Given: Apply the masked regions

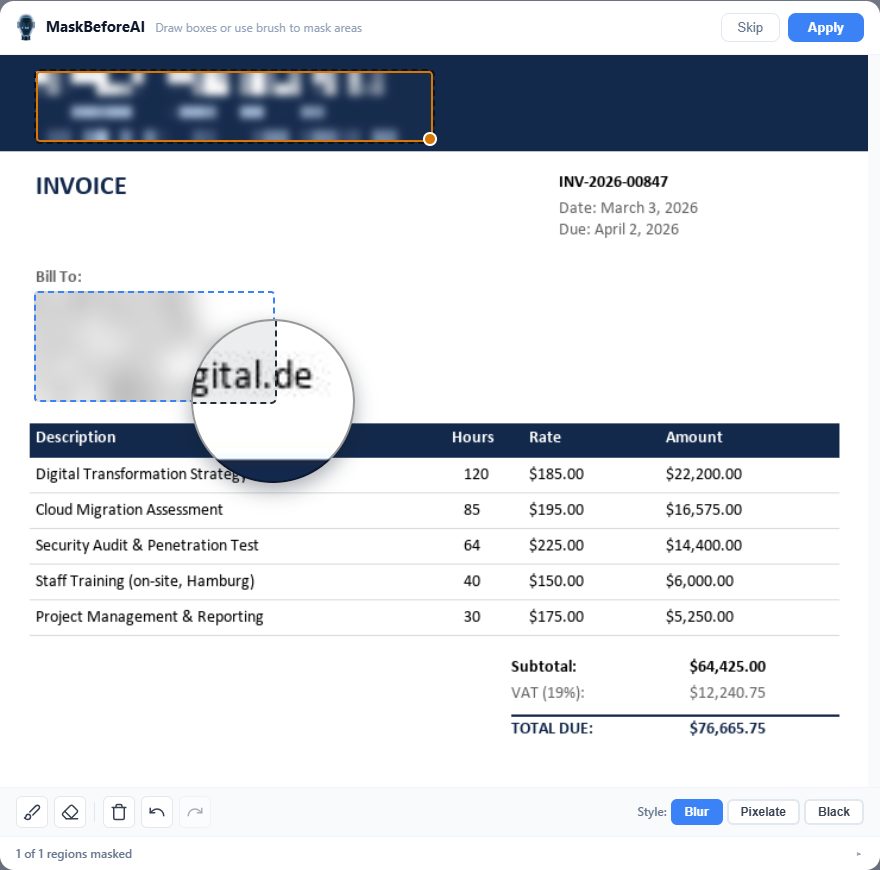Looking at the screenshot, I should [826, 27].
